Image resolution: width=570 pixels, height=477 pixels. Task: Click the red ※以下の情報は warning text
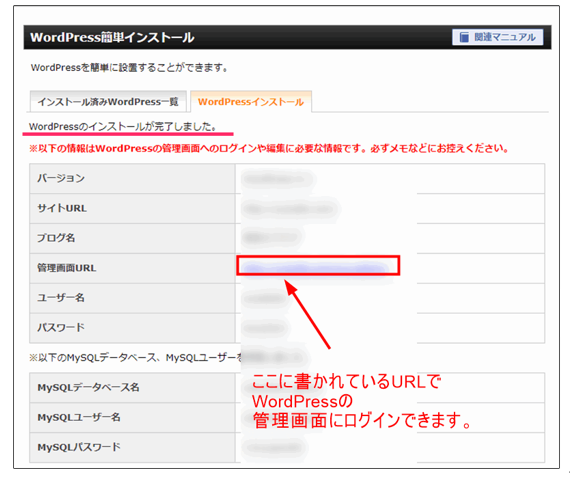(269, 148)
